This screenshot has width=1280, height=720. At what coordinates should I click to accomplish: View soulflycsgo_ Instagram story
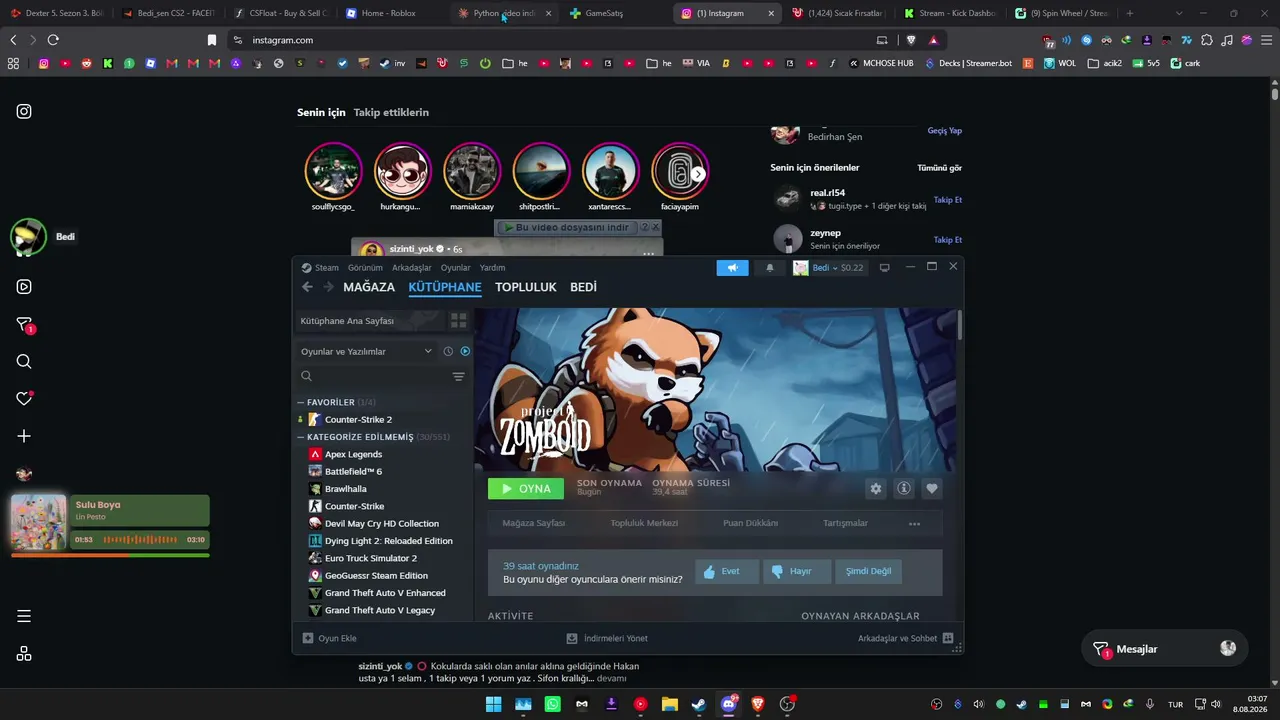coord(334,172)
